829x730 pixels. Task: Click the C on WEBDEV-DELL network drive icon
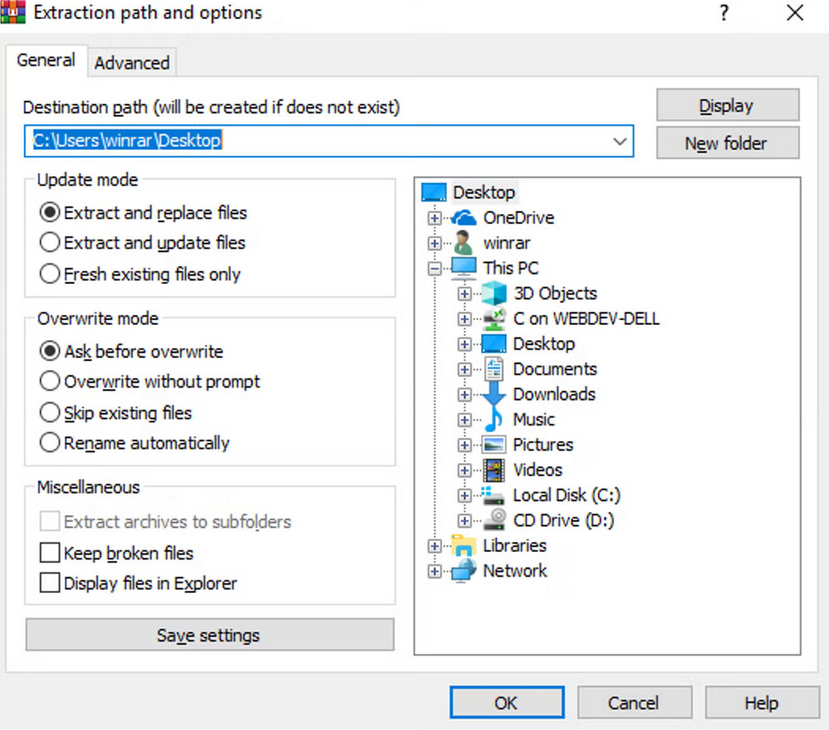coord(494,319)
